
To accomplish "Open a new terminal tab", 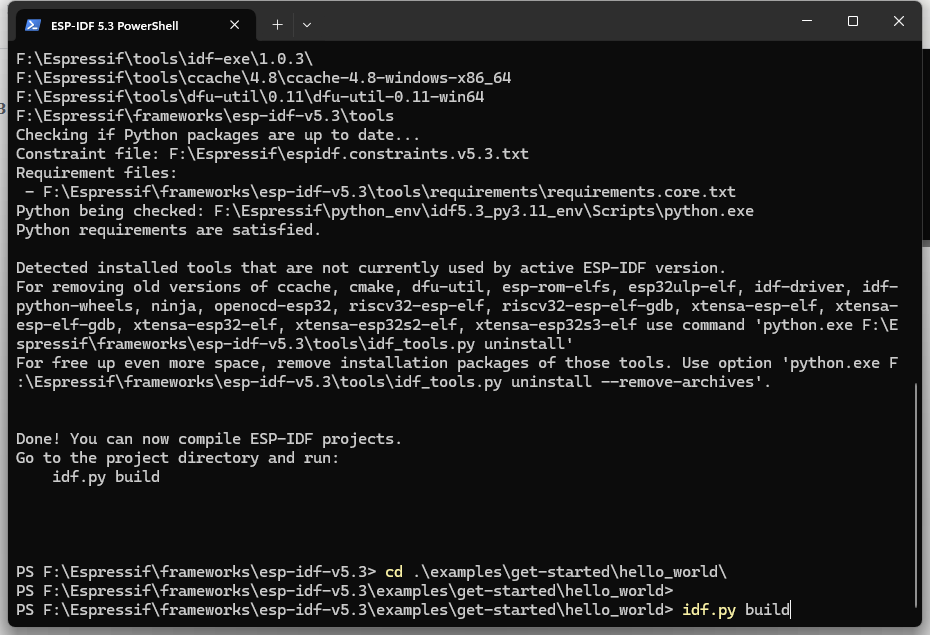I will click(277, 24).
